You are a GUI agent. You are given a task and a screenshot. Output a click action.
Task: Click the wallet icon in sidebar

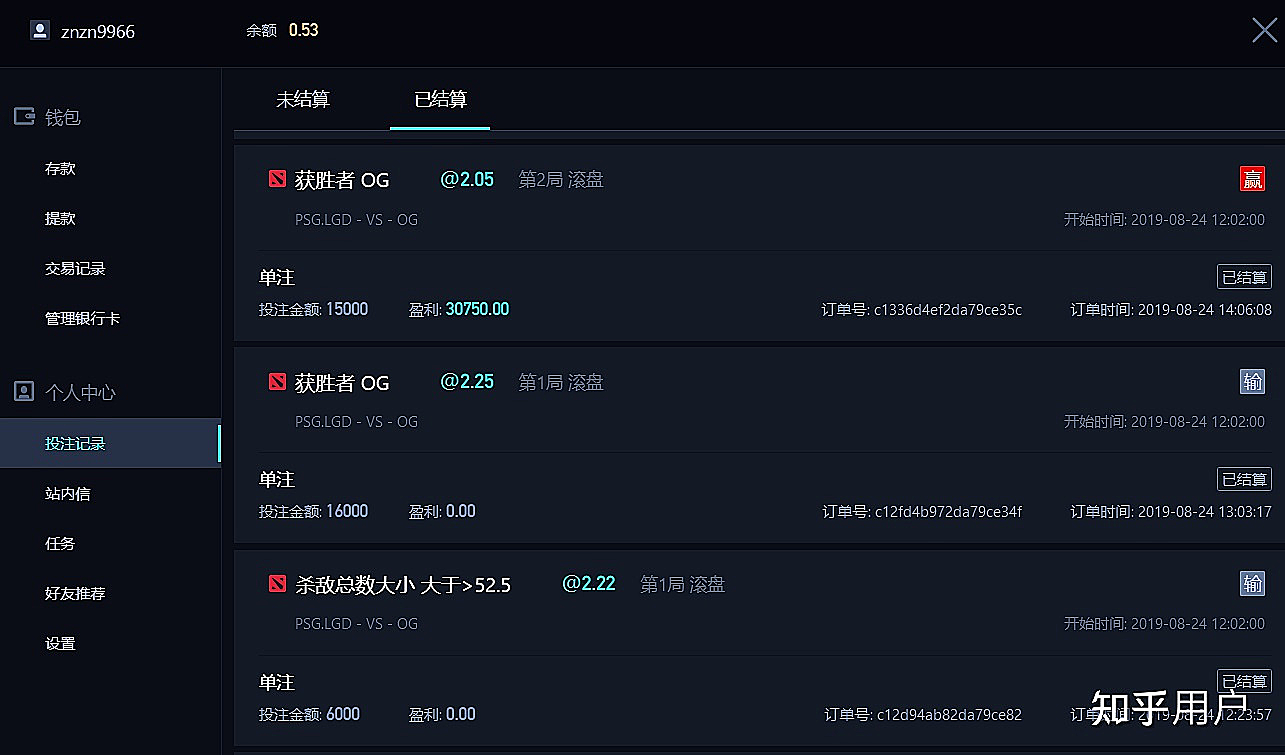24,117
